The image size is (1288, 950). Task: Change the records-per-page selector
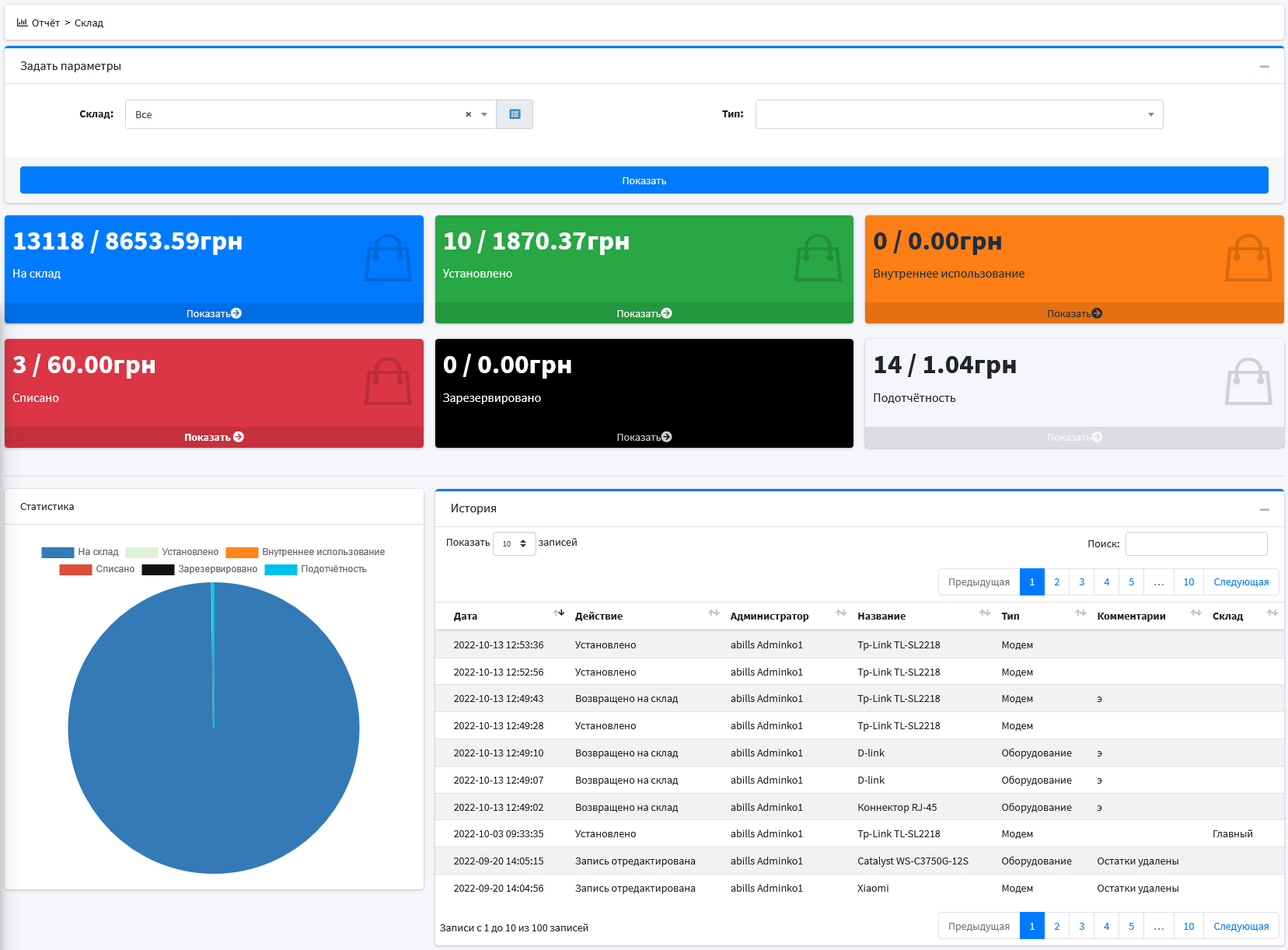(x=514, y=543)
